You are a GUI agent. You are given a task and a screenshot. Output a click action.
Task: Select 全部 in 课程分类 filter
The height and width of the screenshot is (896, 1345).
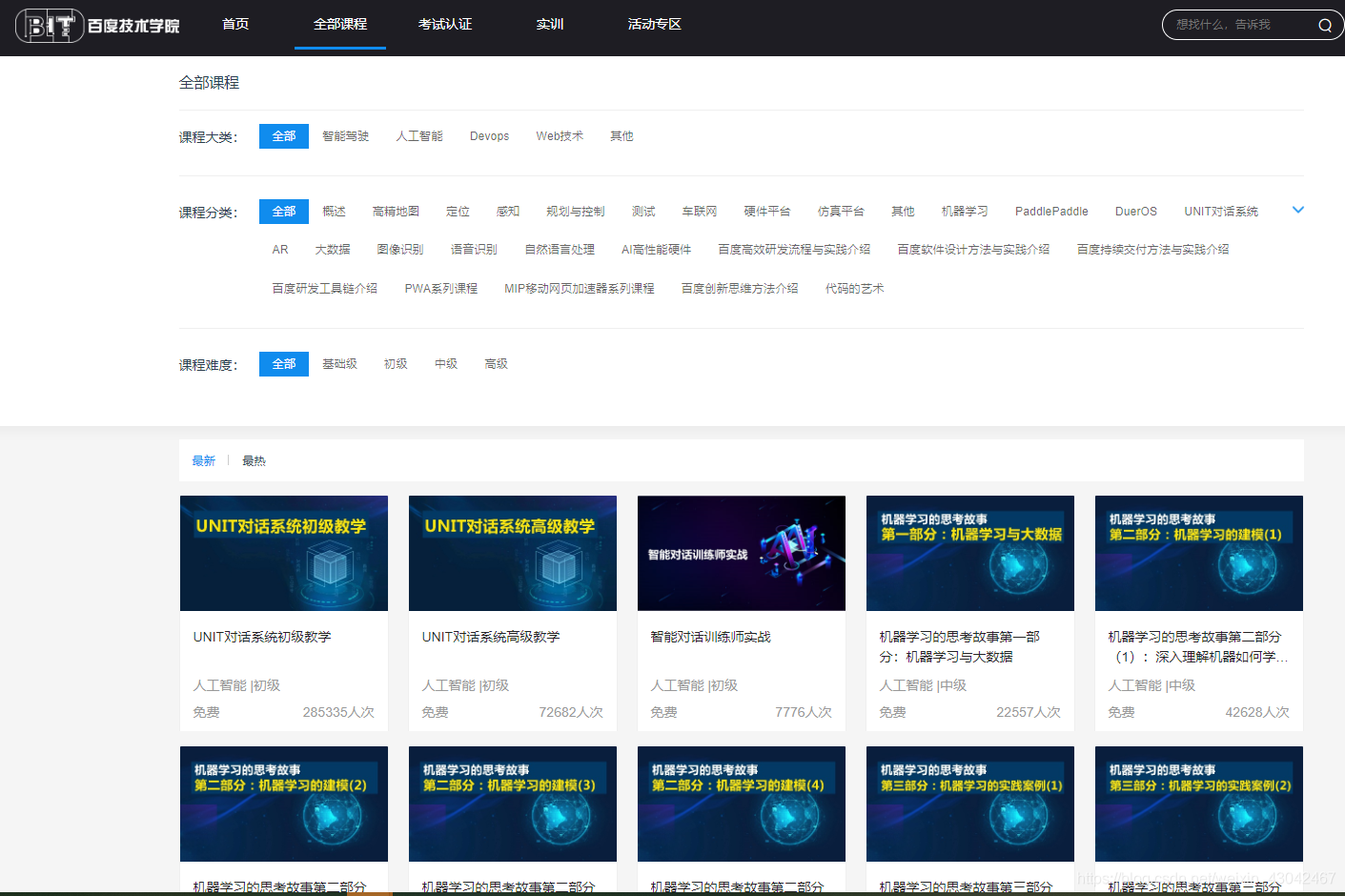(284, 212)
